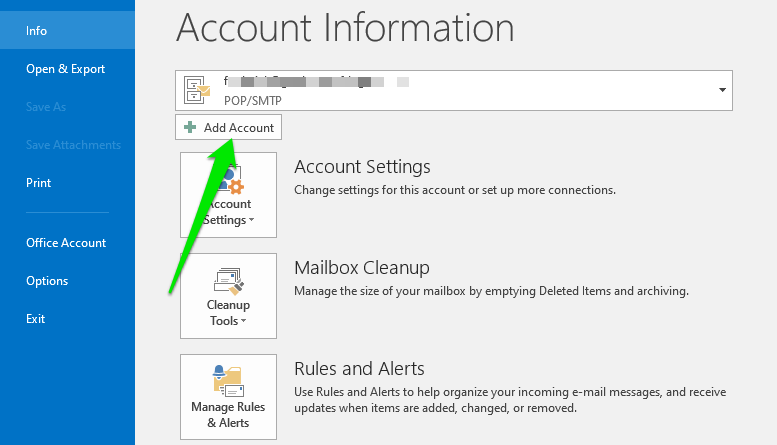Expand the account selector dropdown arrow

(722, 90)
